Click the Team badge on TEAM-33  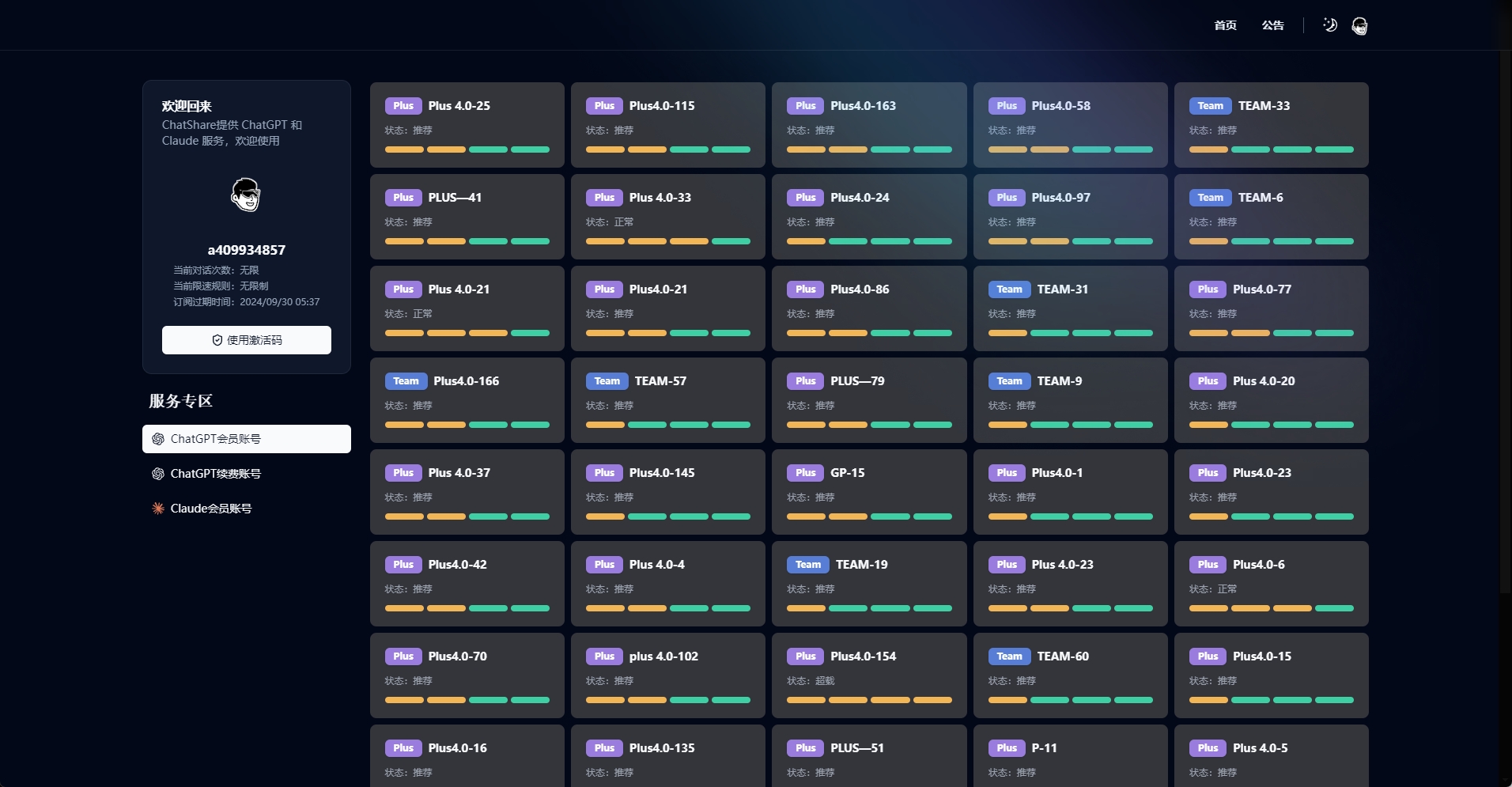(1210, 106)
